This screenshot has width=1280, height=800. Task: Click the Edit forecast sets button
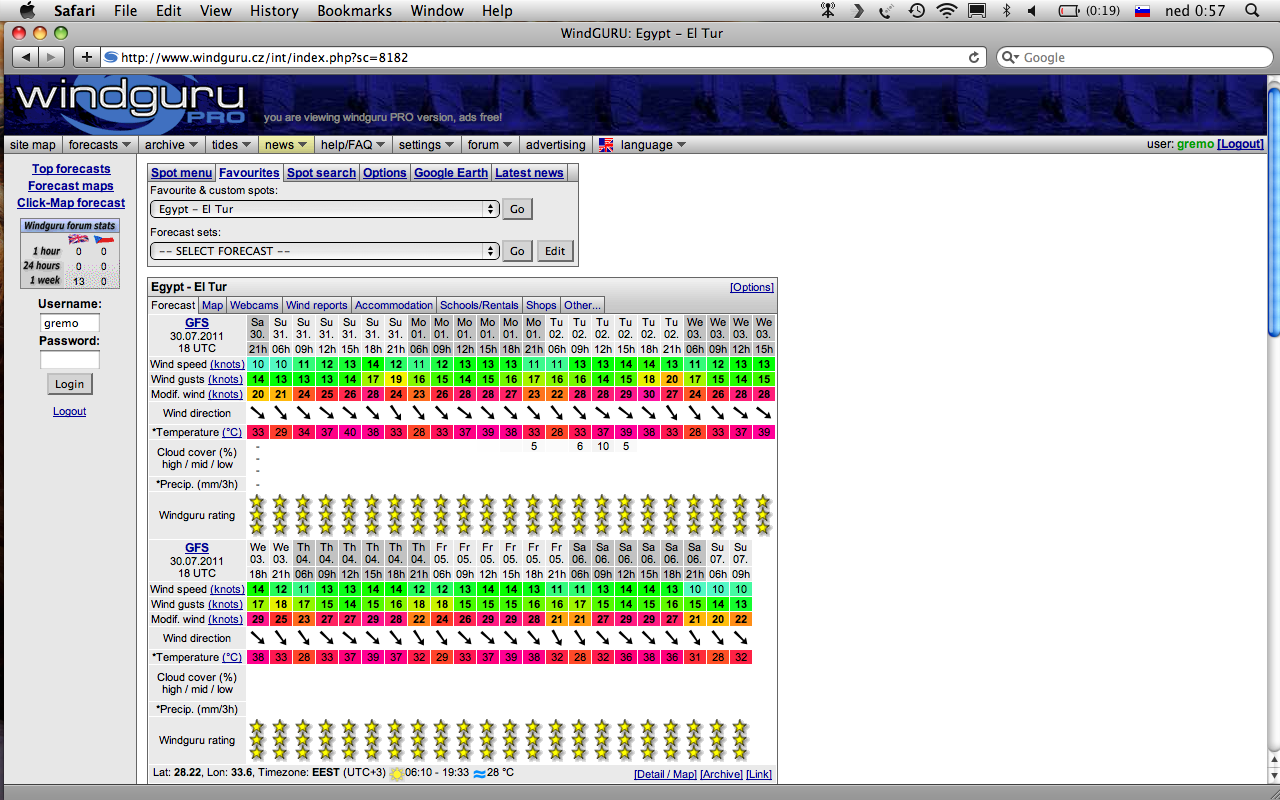[x=555, y=251]
